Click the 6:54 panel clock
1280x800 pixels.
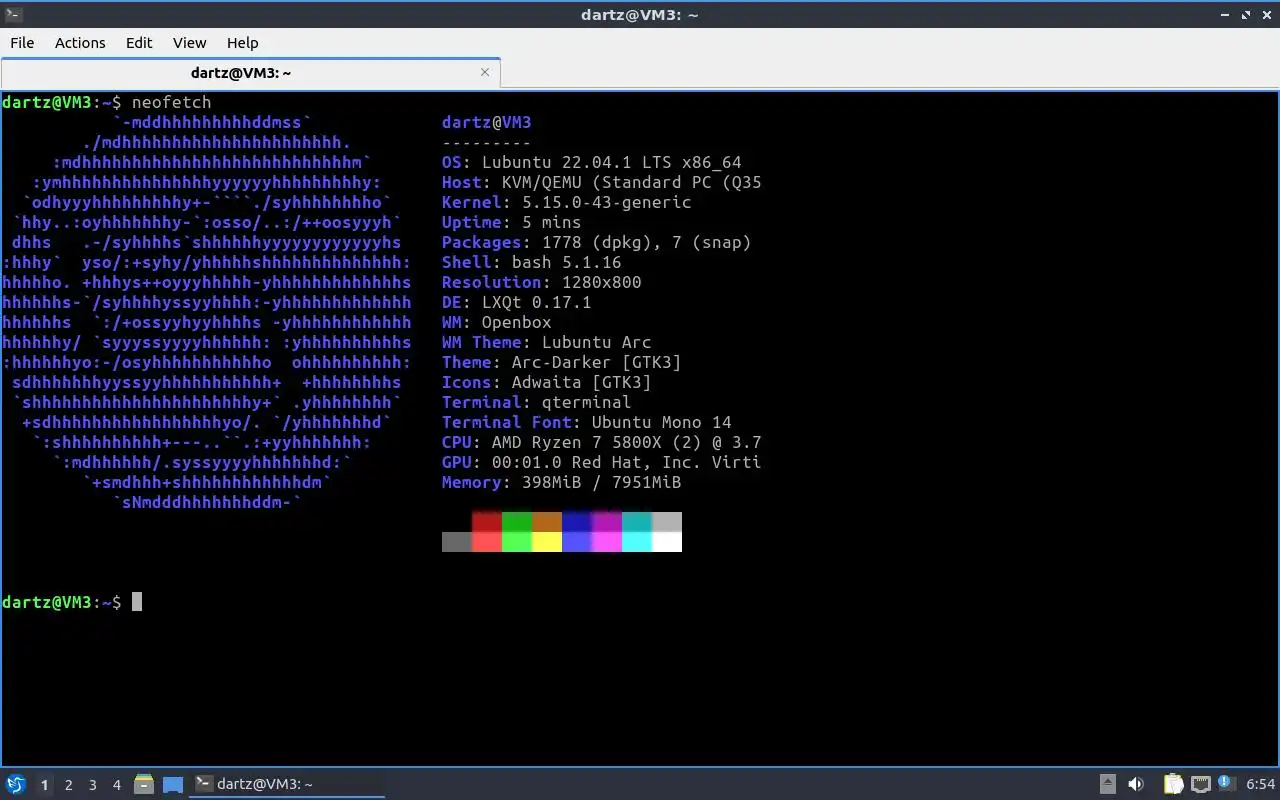coord(1260,784)
